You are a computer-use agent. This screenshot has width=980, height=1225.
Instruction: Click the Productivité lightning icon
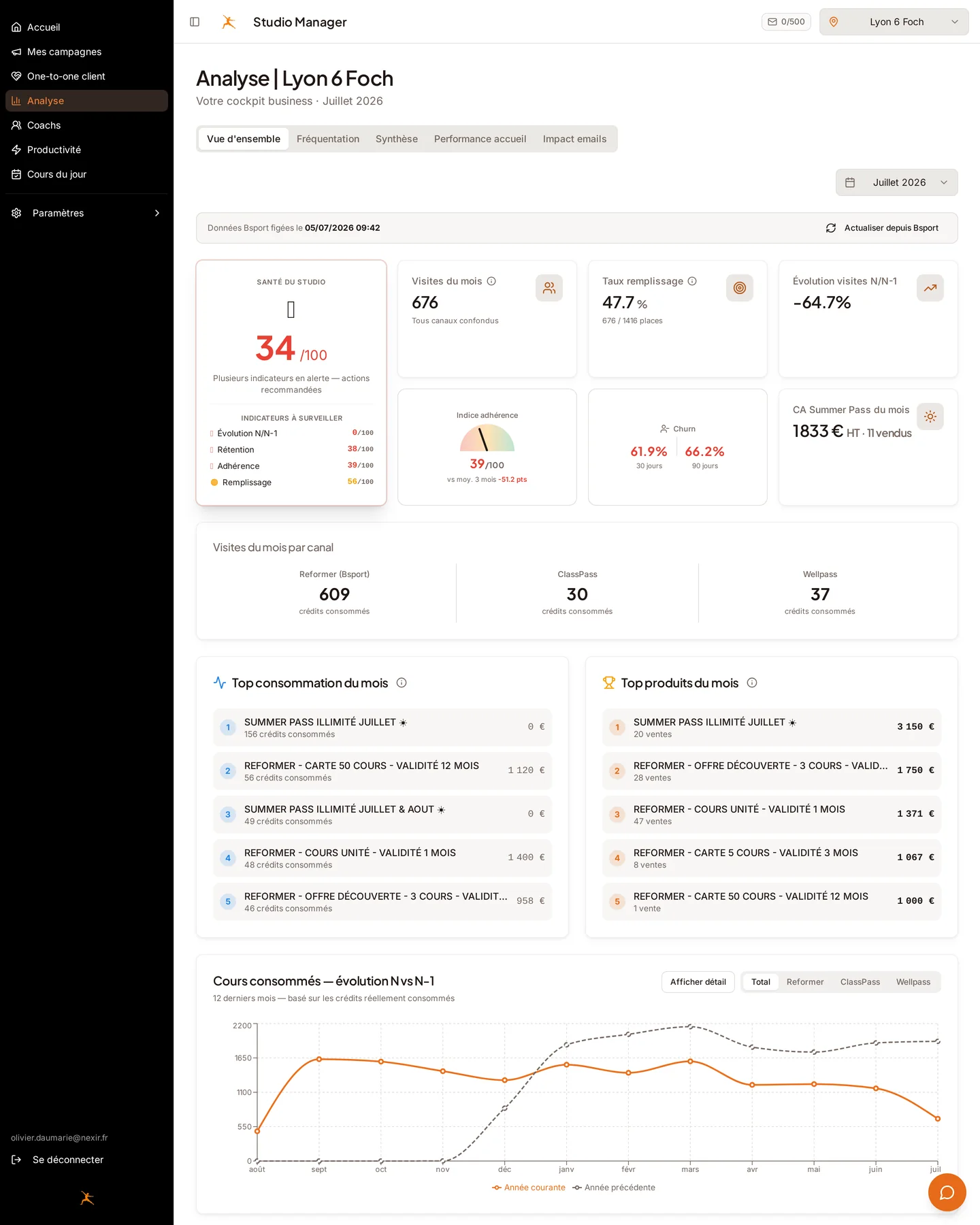16,150
